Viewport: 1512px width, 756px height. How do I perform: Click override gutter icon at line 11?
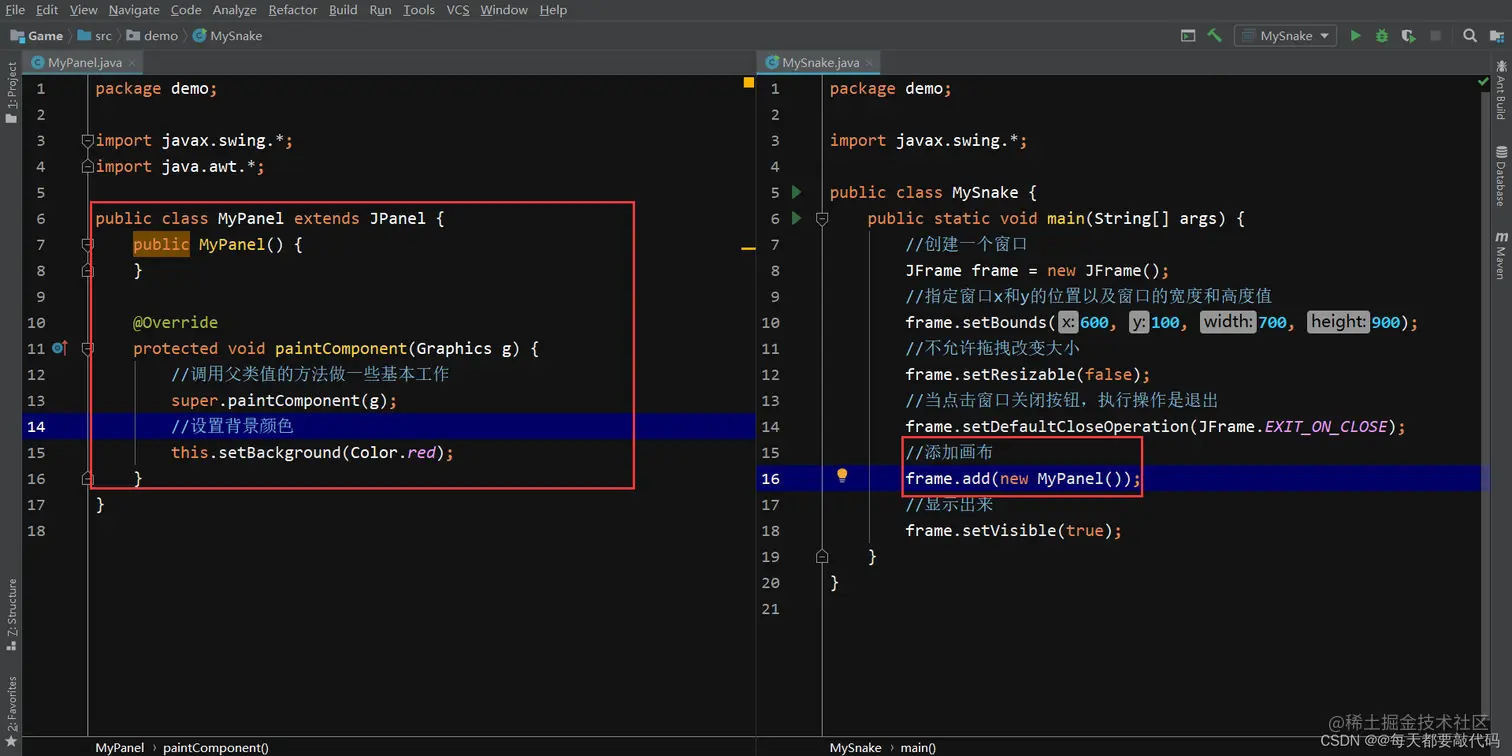(x=59, y=348)
